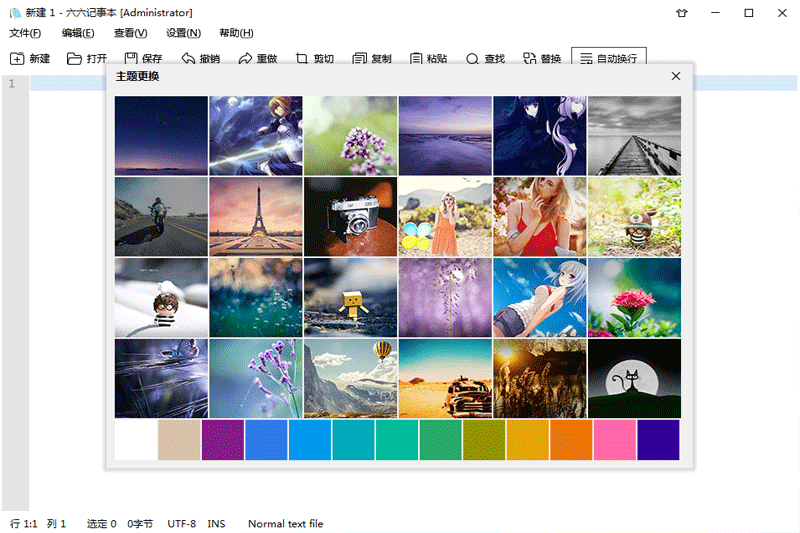Screen dimensions: 800x533
Task: Choose the two dark anime girls theme
Action: tap(540, 136)
